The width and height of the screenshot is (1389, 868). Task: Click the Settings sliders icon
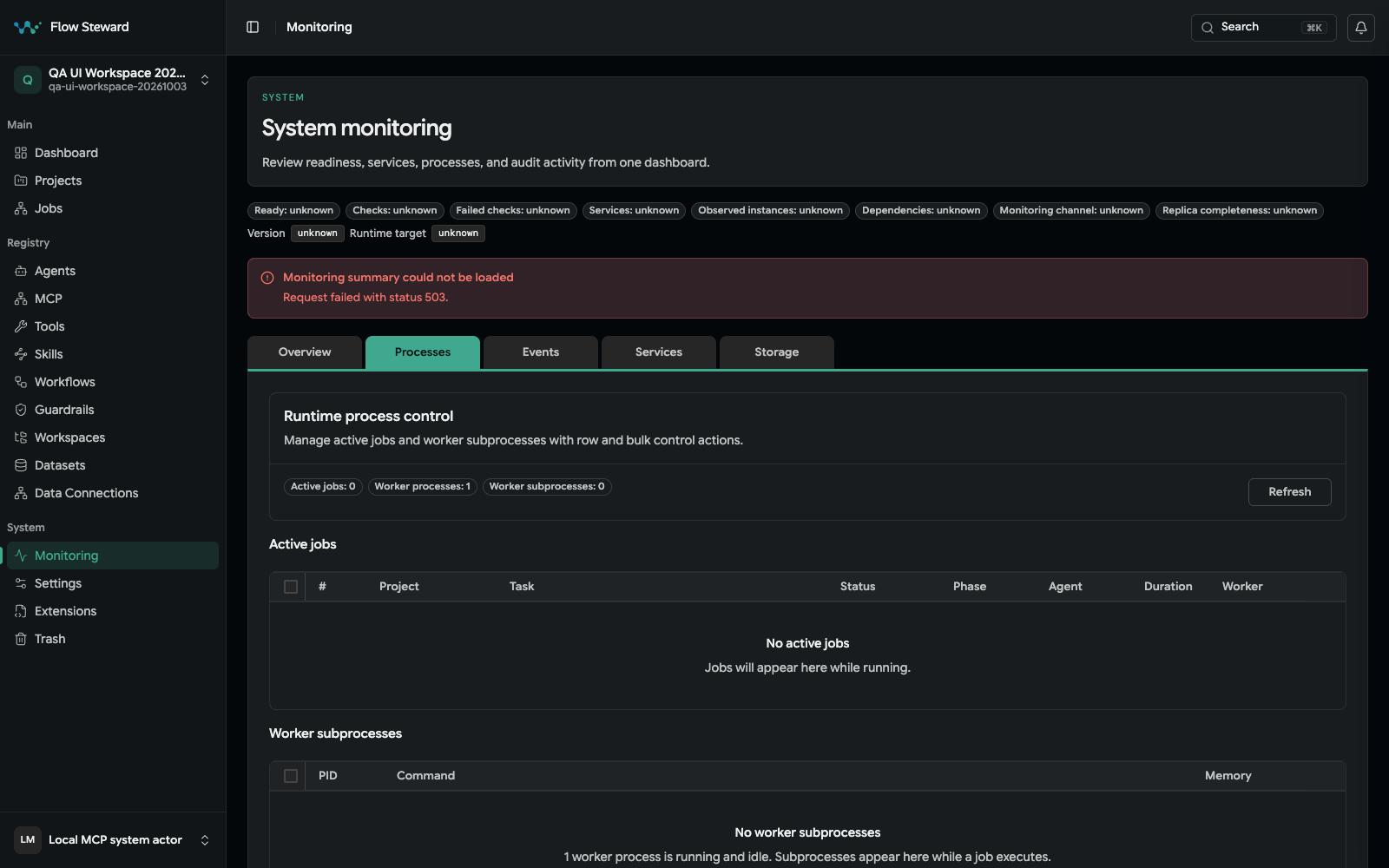[x=21, y=583]
